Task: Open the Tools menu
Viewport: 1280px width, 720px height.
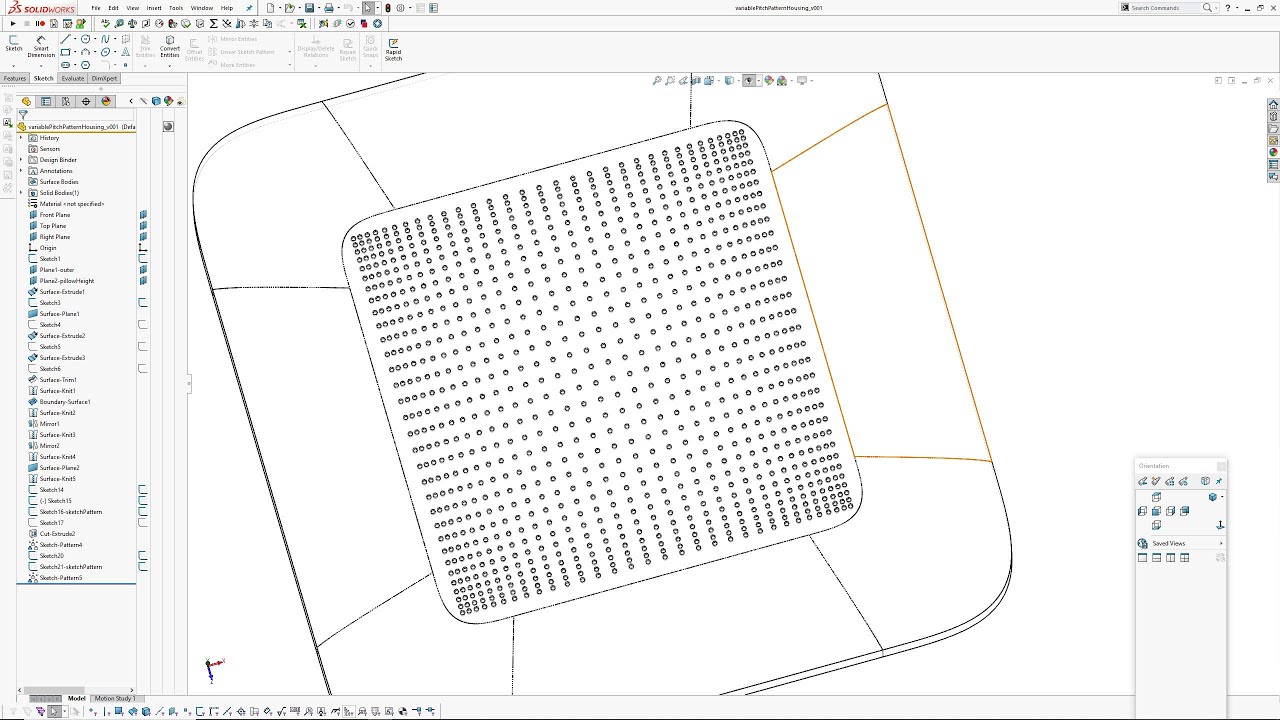Action: [x=176, y=8]
